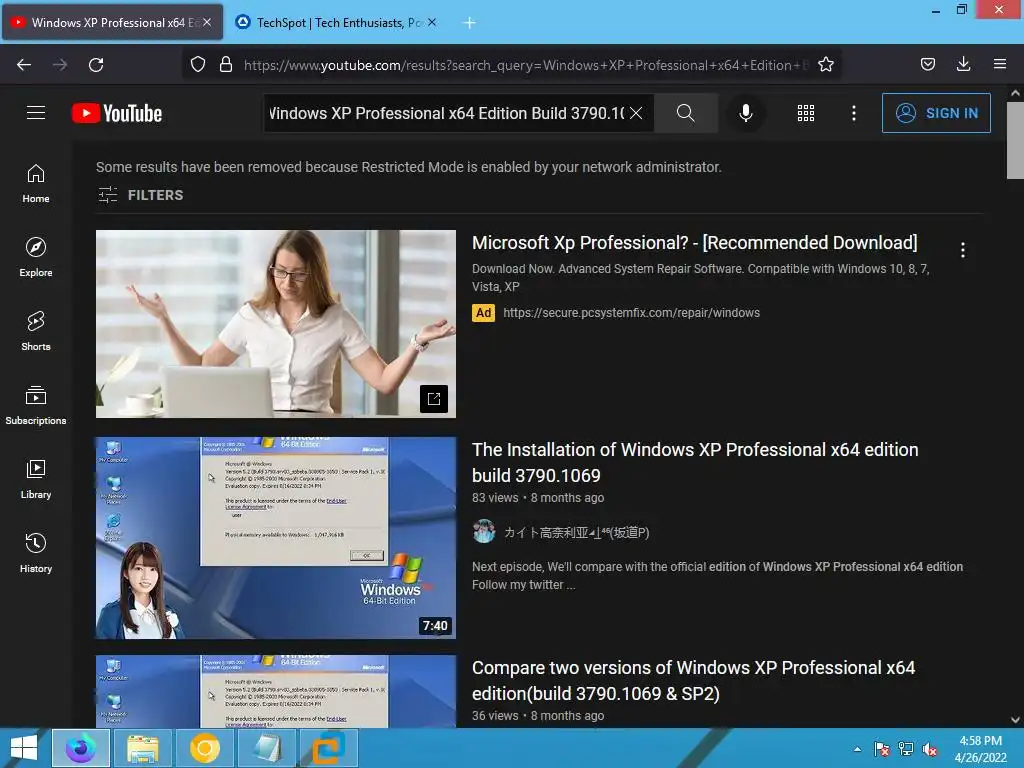Viewport: 1024px width, 768px height.
Task: Close the Windows XP Professional x64 tab
Action: pyautogui.click(x=207, y=23)
